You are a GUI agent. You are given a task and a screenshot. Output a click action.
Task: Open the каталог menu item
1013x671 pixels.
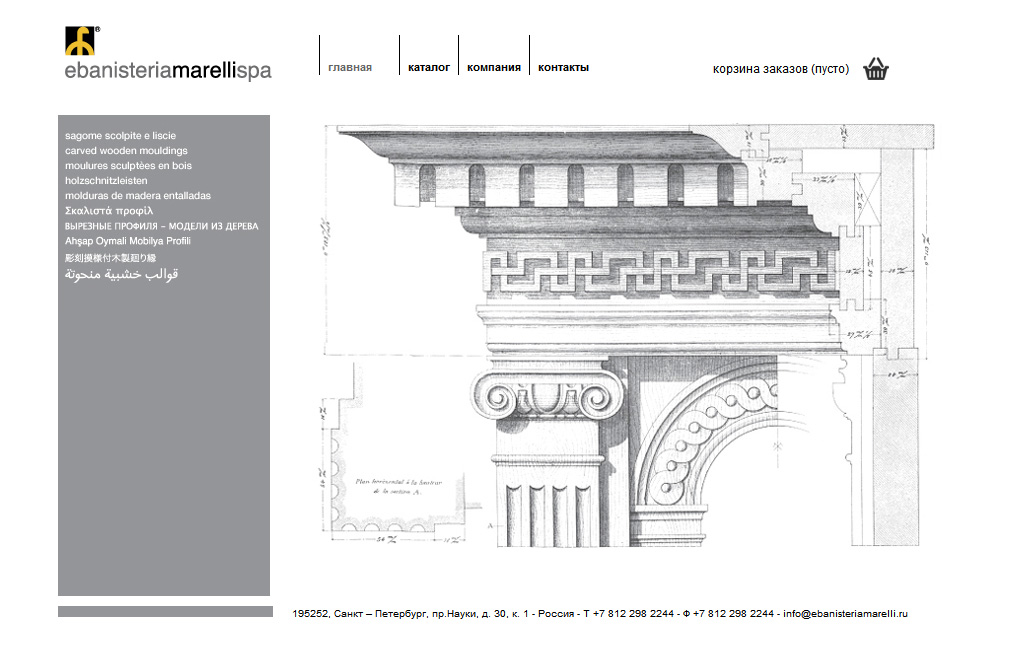pos(429,67)
